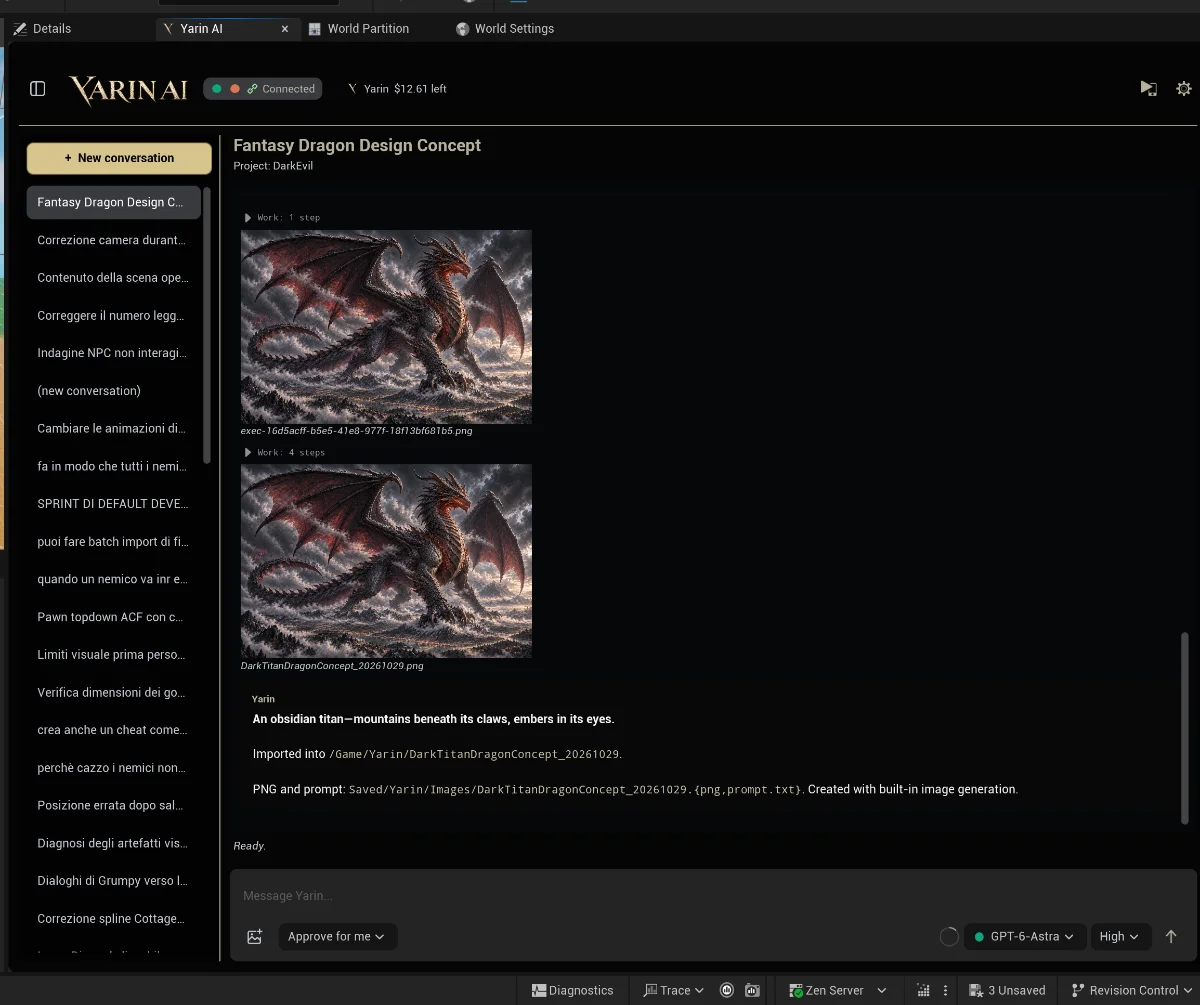The image size is (1200, 1005).
Task: Open the first dragon image thumbnail
Action: 386,327
